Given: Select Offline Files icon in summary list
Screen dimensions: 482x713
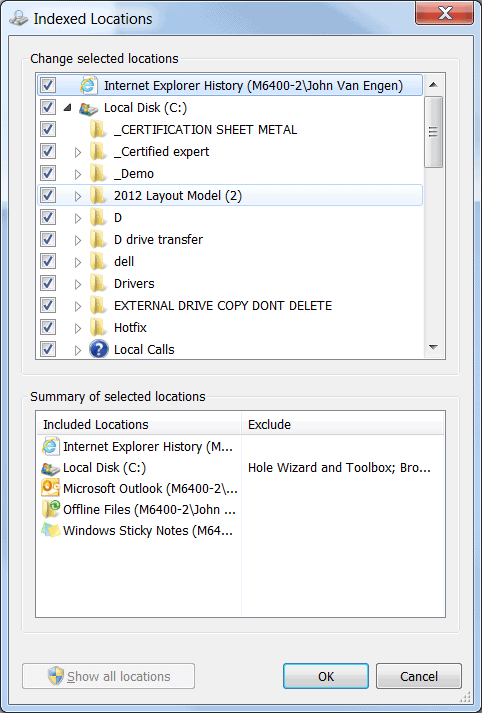Looking at the screenshot, I should tap(50, 509).
